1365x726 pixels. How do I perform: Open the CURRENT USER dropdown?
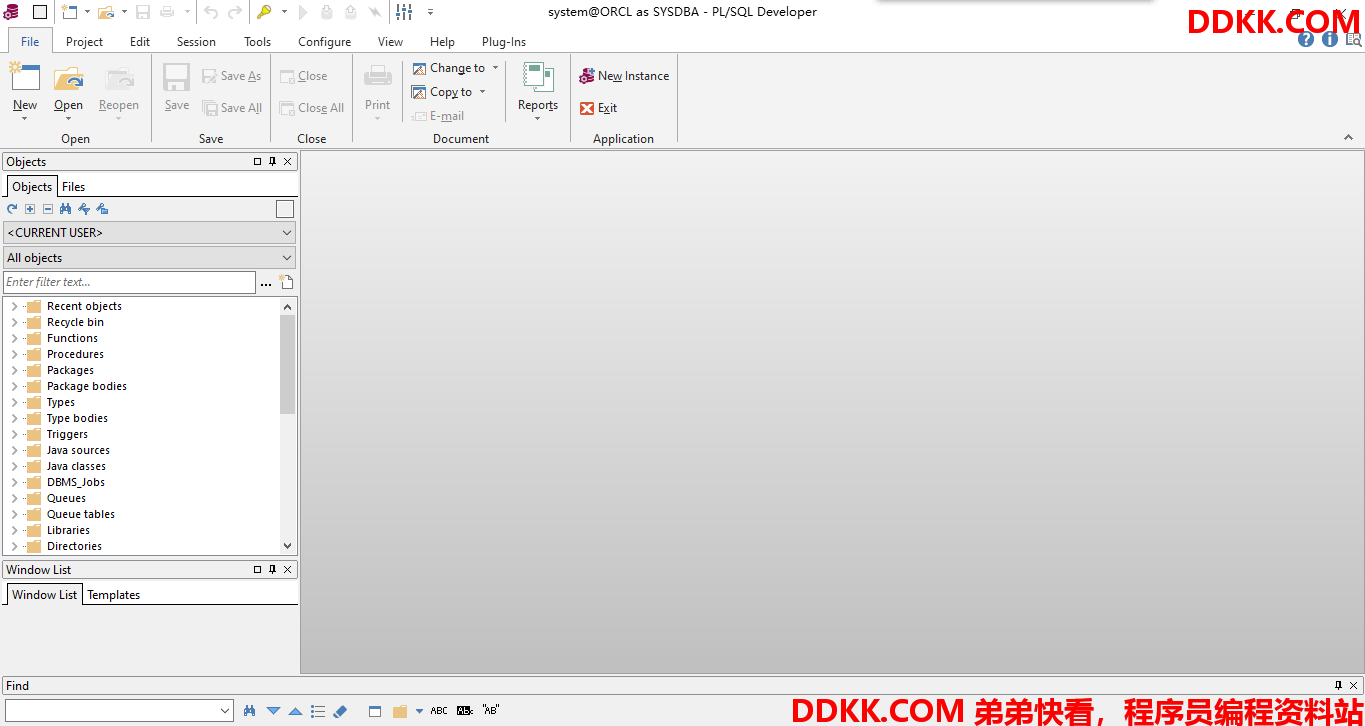tap(150, 232)
